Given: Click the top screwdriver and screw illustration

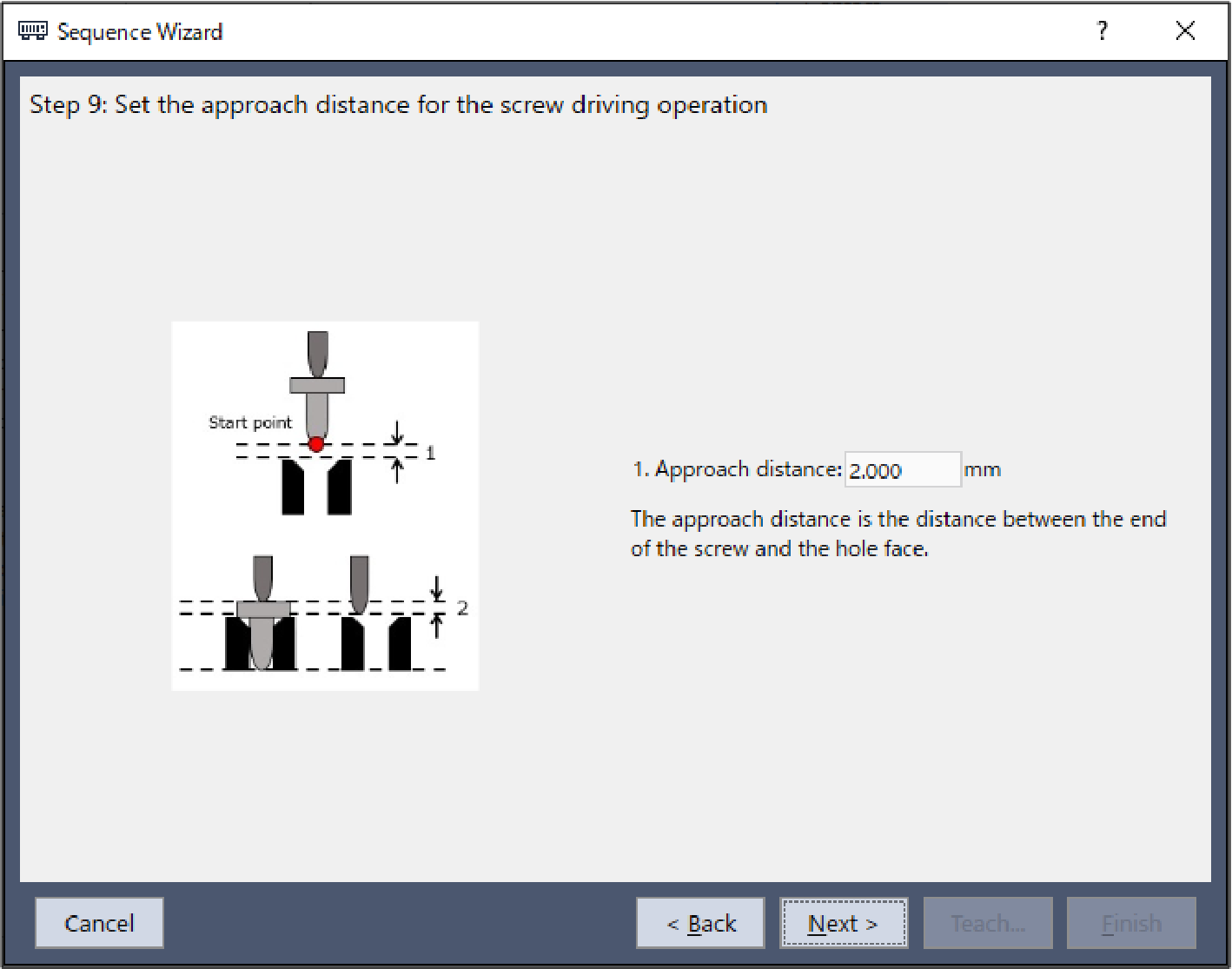Looking at the screenshot, I should click(x=317, y=387).
